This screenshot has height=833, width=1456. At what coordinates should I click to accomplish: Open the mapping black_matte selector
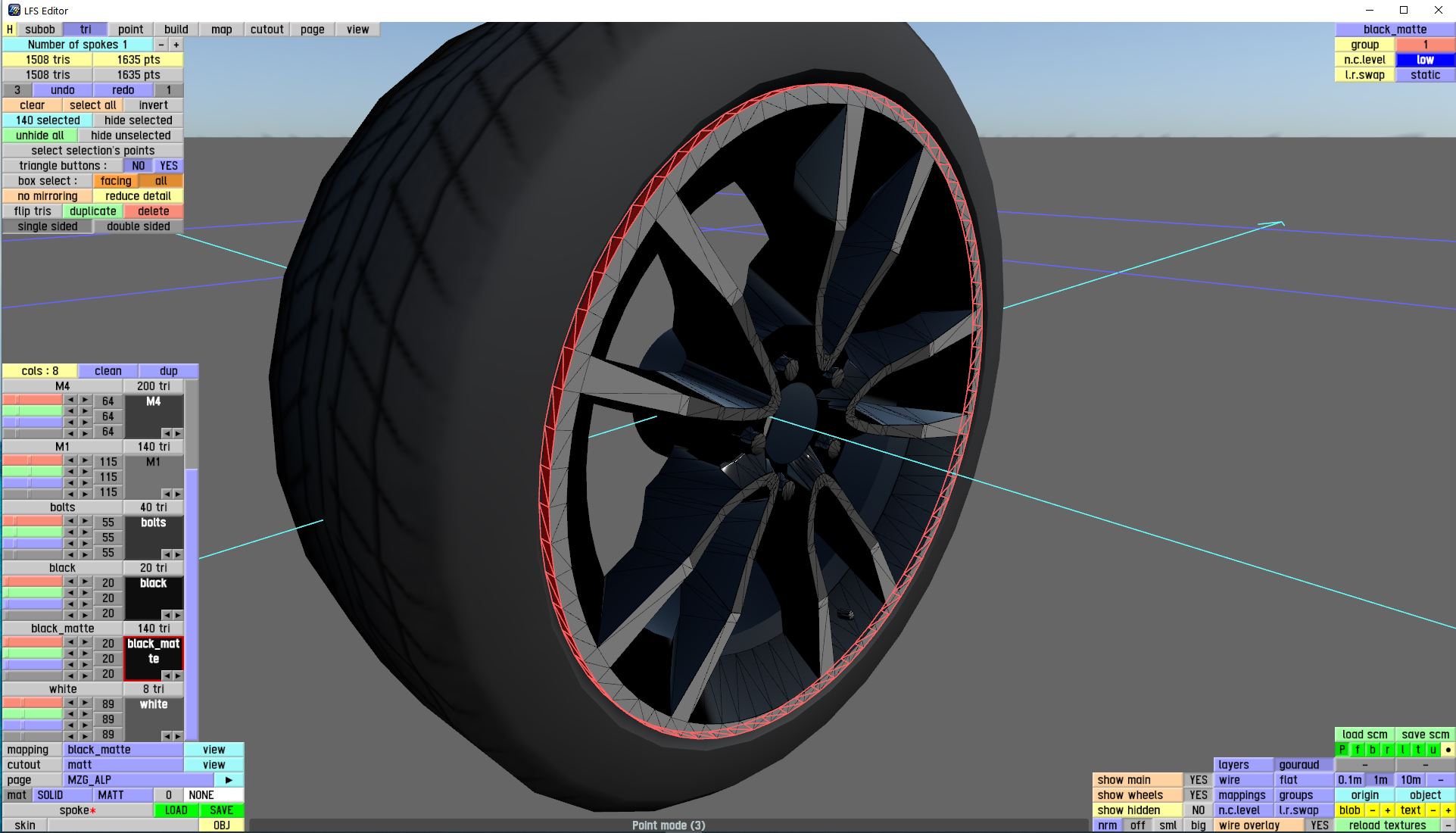click(123, 750)
